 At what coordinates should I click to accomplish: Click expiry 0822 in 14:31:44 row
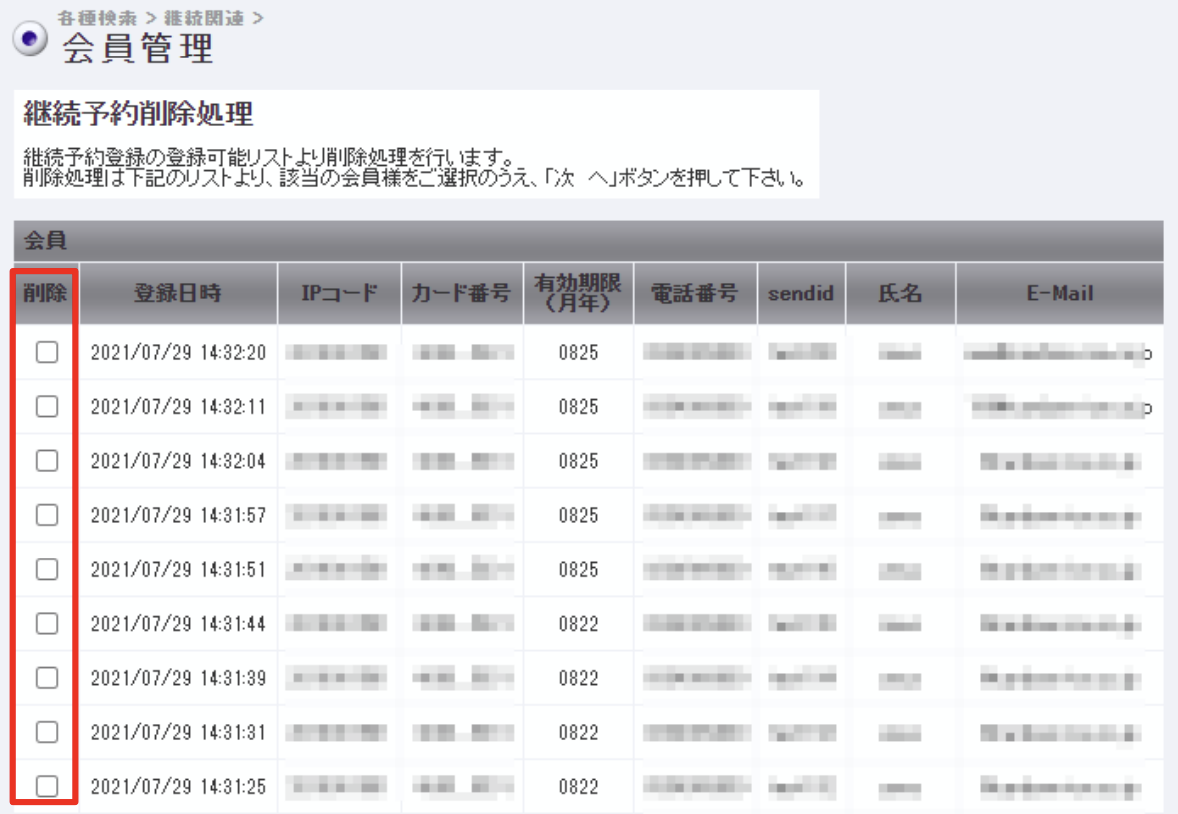click(578, 624)
